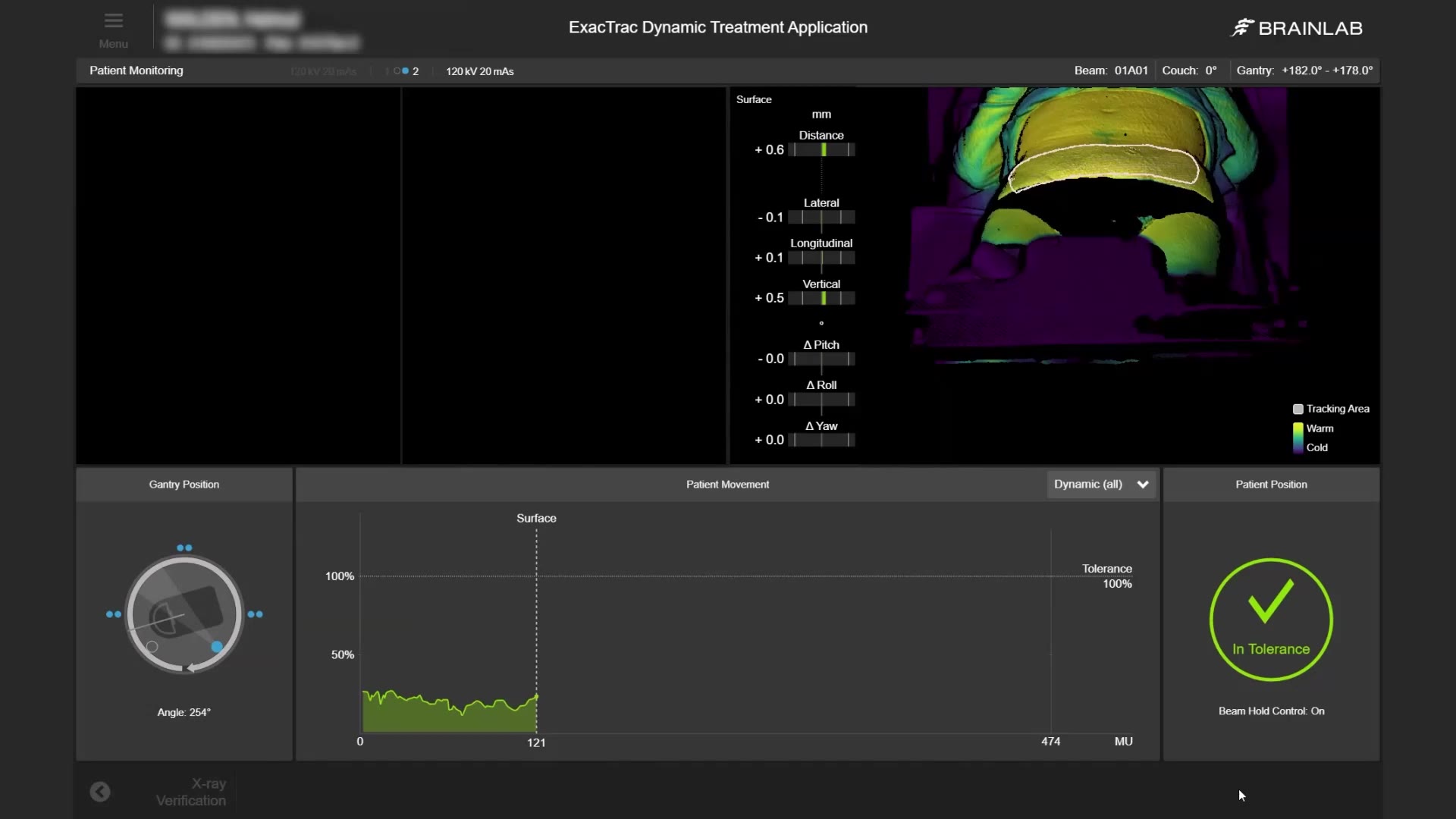Click the Surface graph title
The width and height of the screenshot is (1456, 819).
[536, 519]
